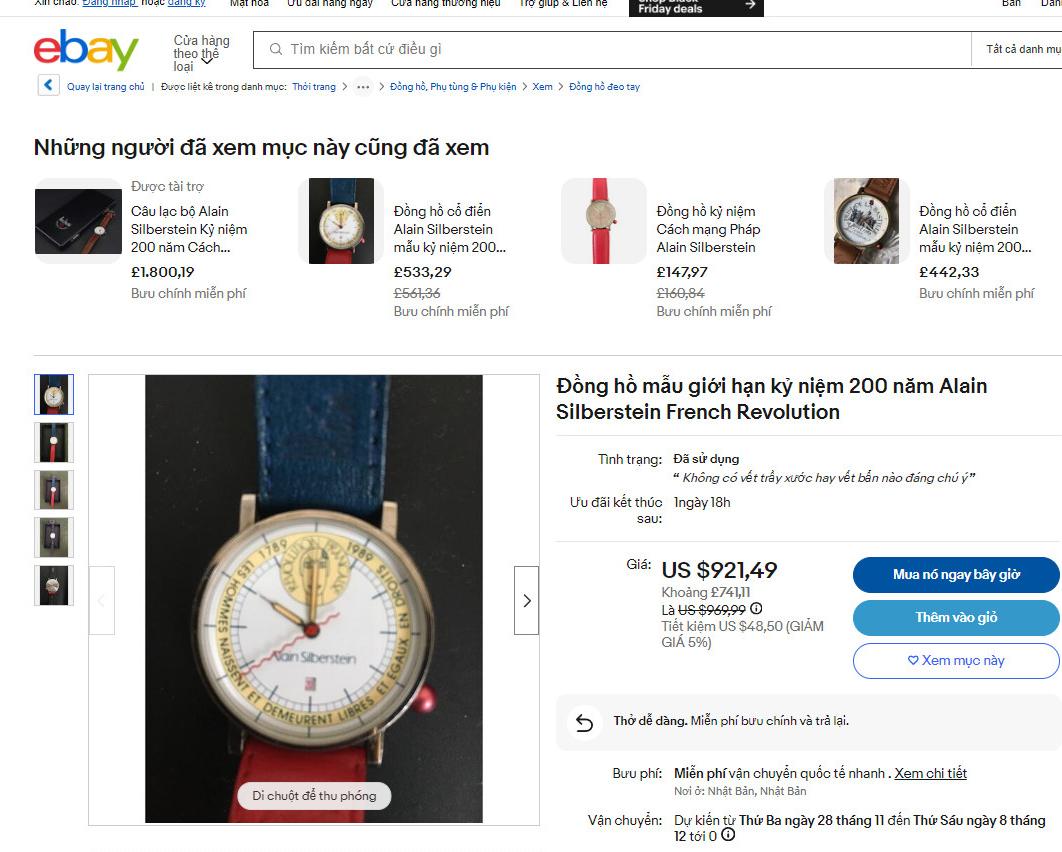Click the search input field
This screenshot has width=1062, height=852.
[612, 49]
